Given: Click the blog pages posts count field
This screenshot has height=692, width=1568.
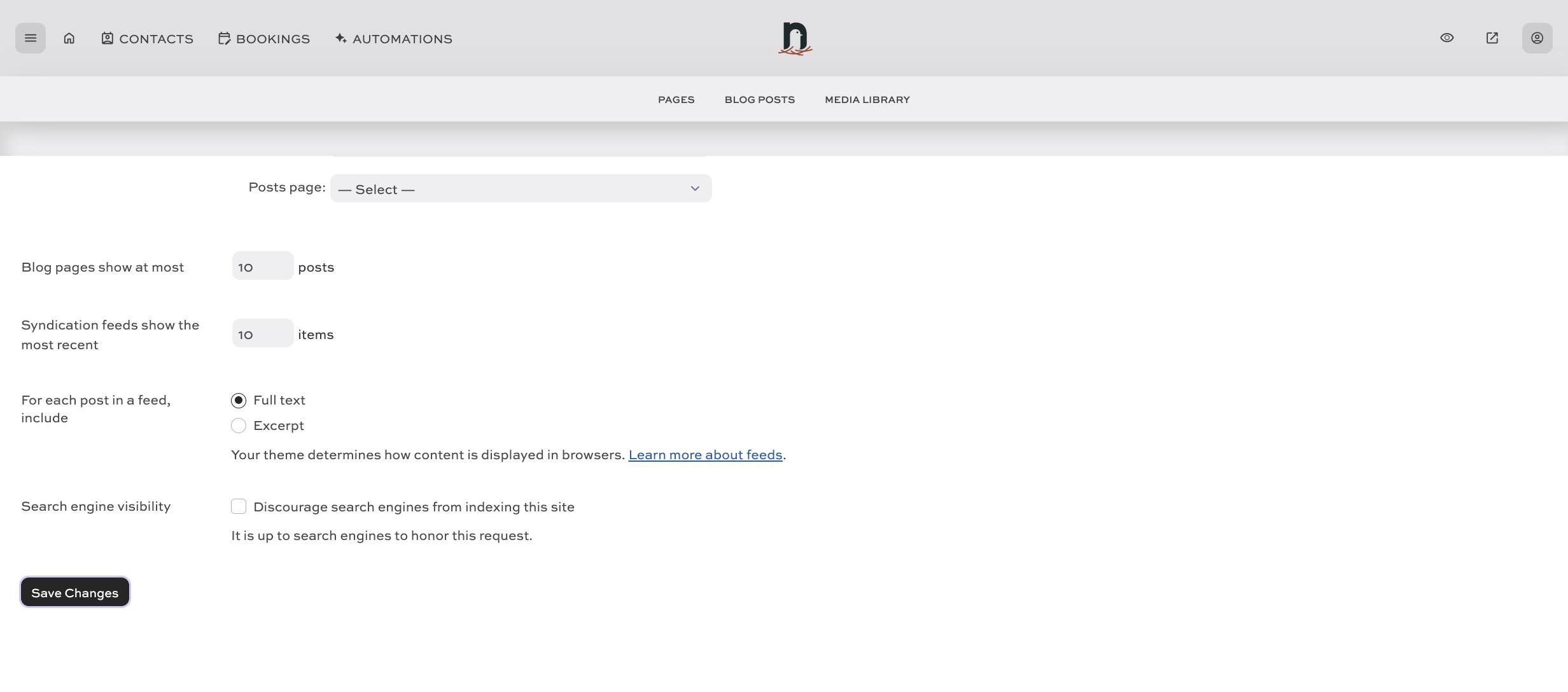Looking at the screenshot, I should click(262, 266).
